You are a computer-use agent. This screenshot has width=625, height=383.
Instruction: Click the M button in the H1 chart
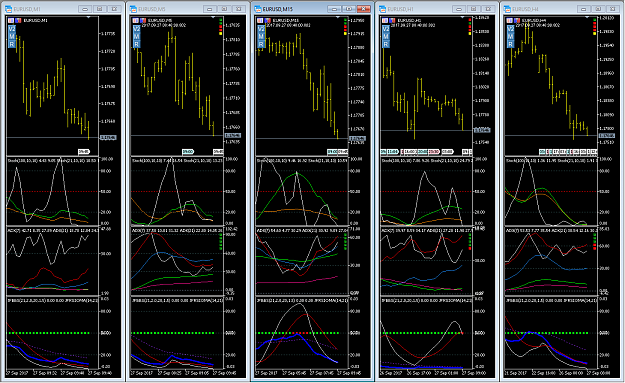[386, 37]
